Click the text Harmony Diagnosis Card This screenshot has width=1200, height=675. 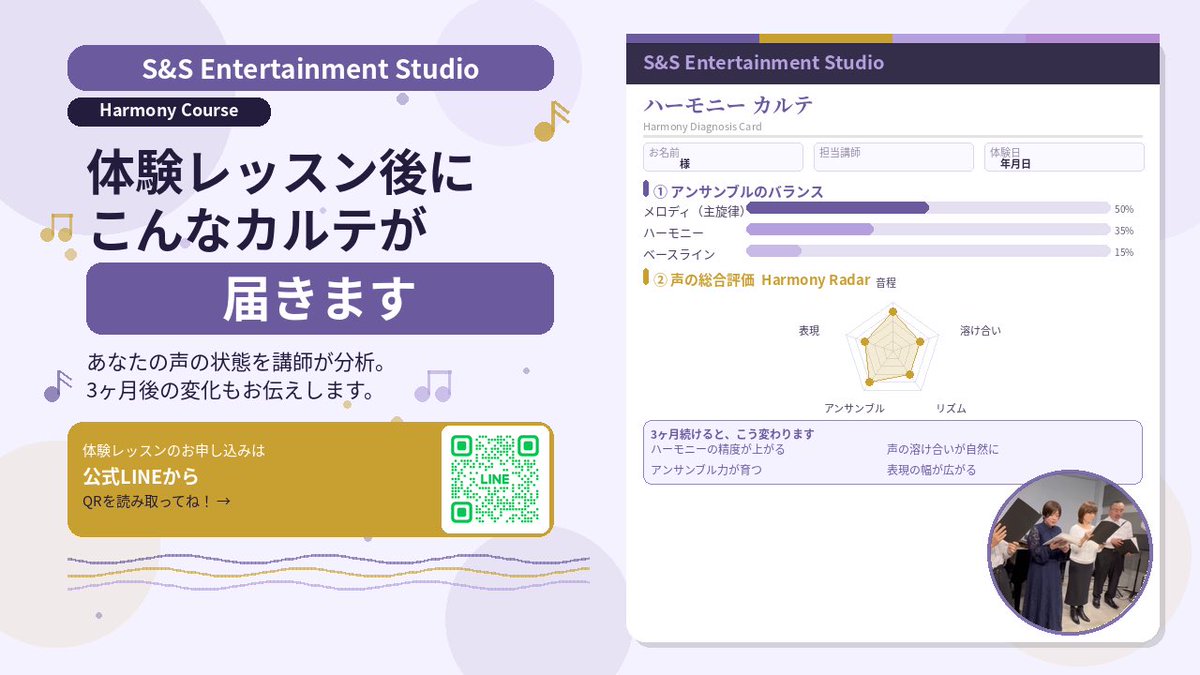(x=702, y=127)
